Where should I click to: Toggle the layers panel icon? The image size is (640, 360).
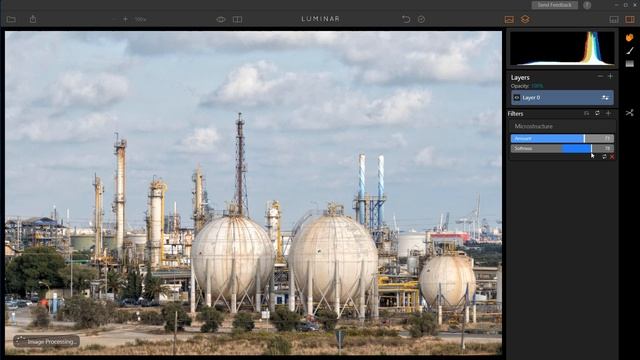coord(525,19)
